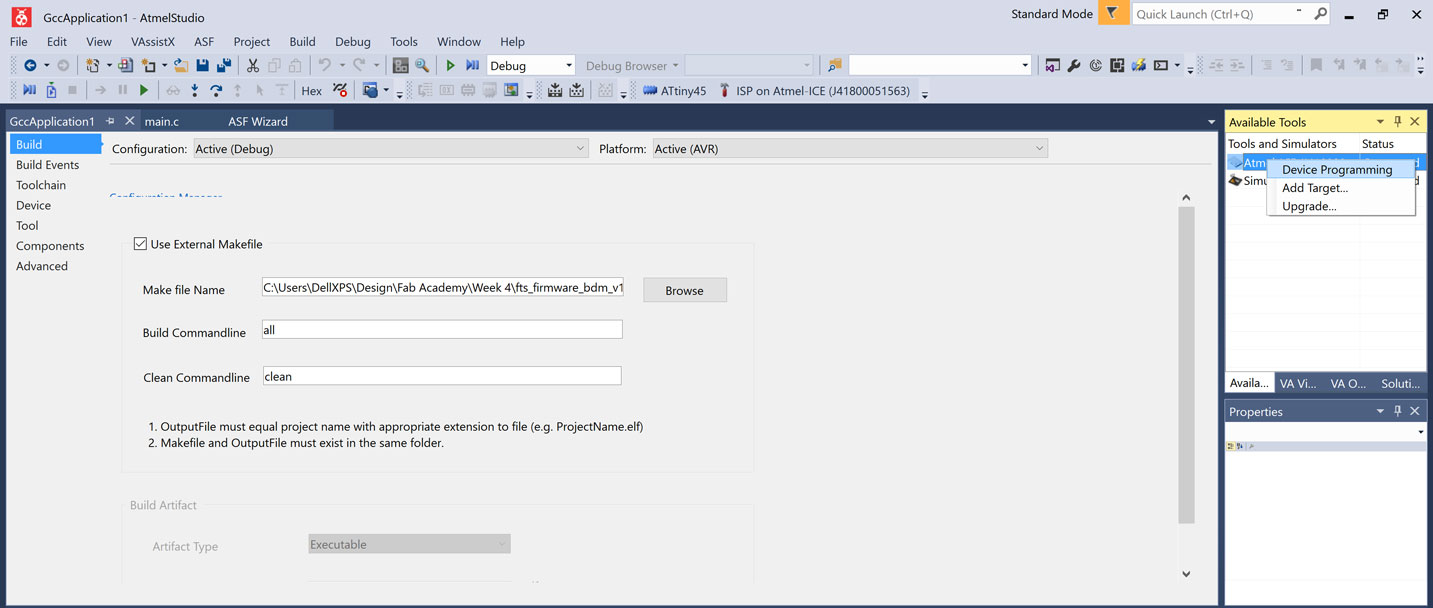
Task: Open Properties panel window position dropdown
Action: coord(1380,411)
